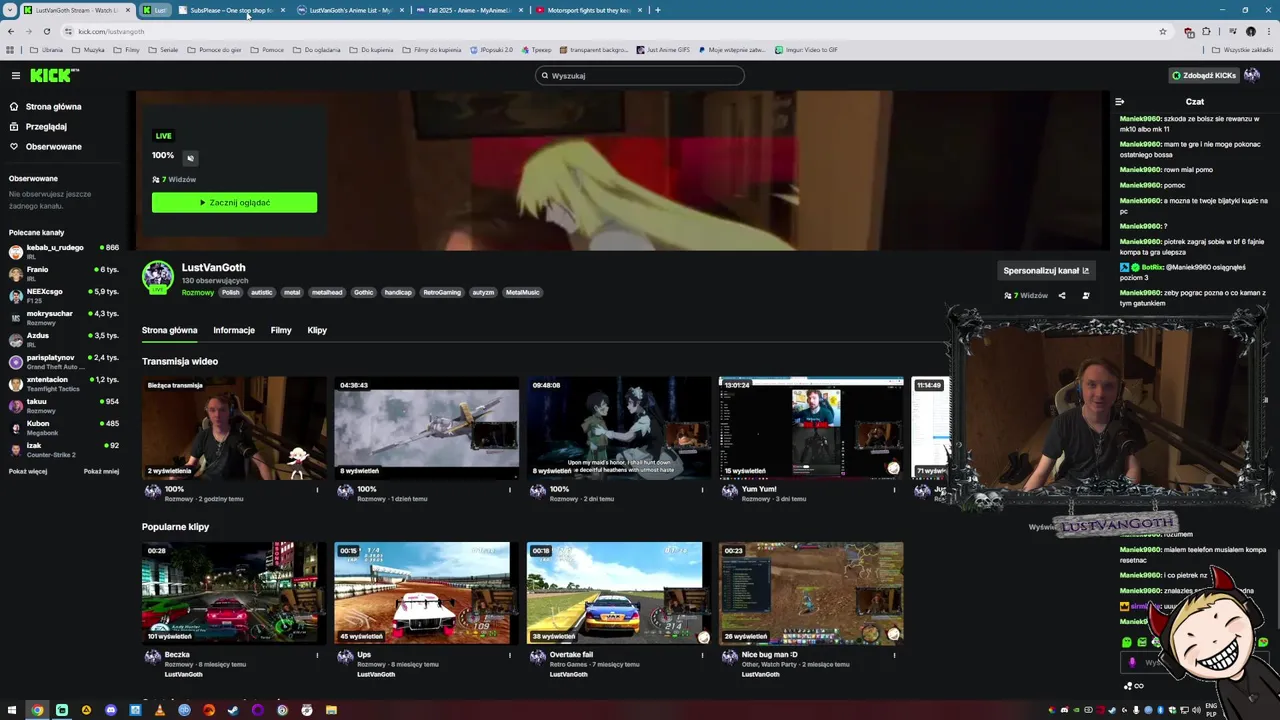The height and width of the screenshot is (720, 1280).
Task: Click the Rozmowy category link
Action: click(198, 293)
